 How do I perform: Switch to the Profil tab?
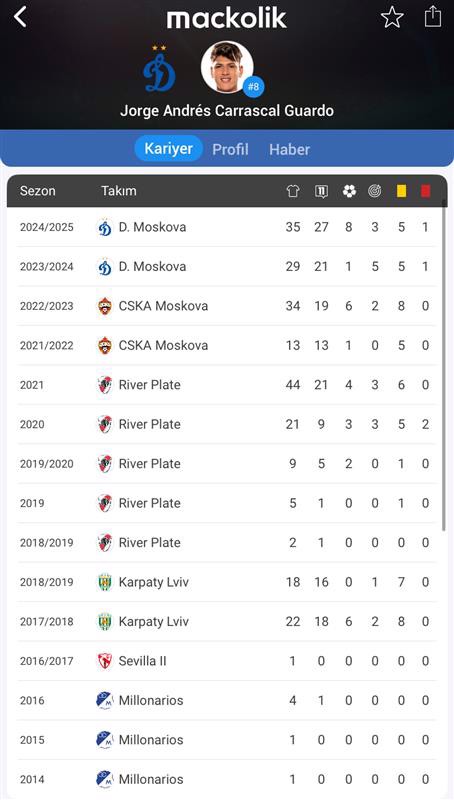230,149
